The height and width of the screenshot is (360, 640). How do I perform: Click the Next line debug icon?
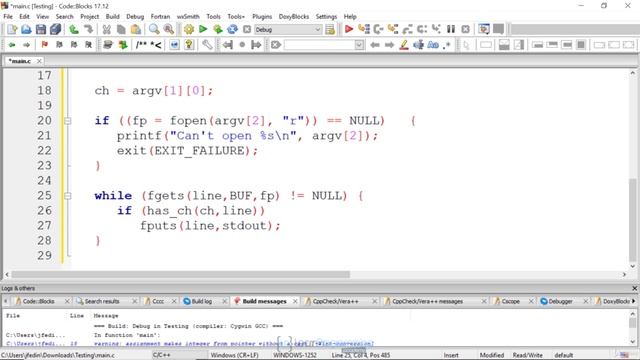point(378,29)
